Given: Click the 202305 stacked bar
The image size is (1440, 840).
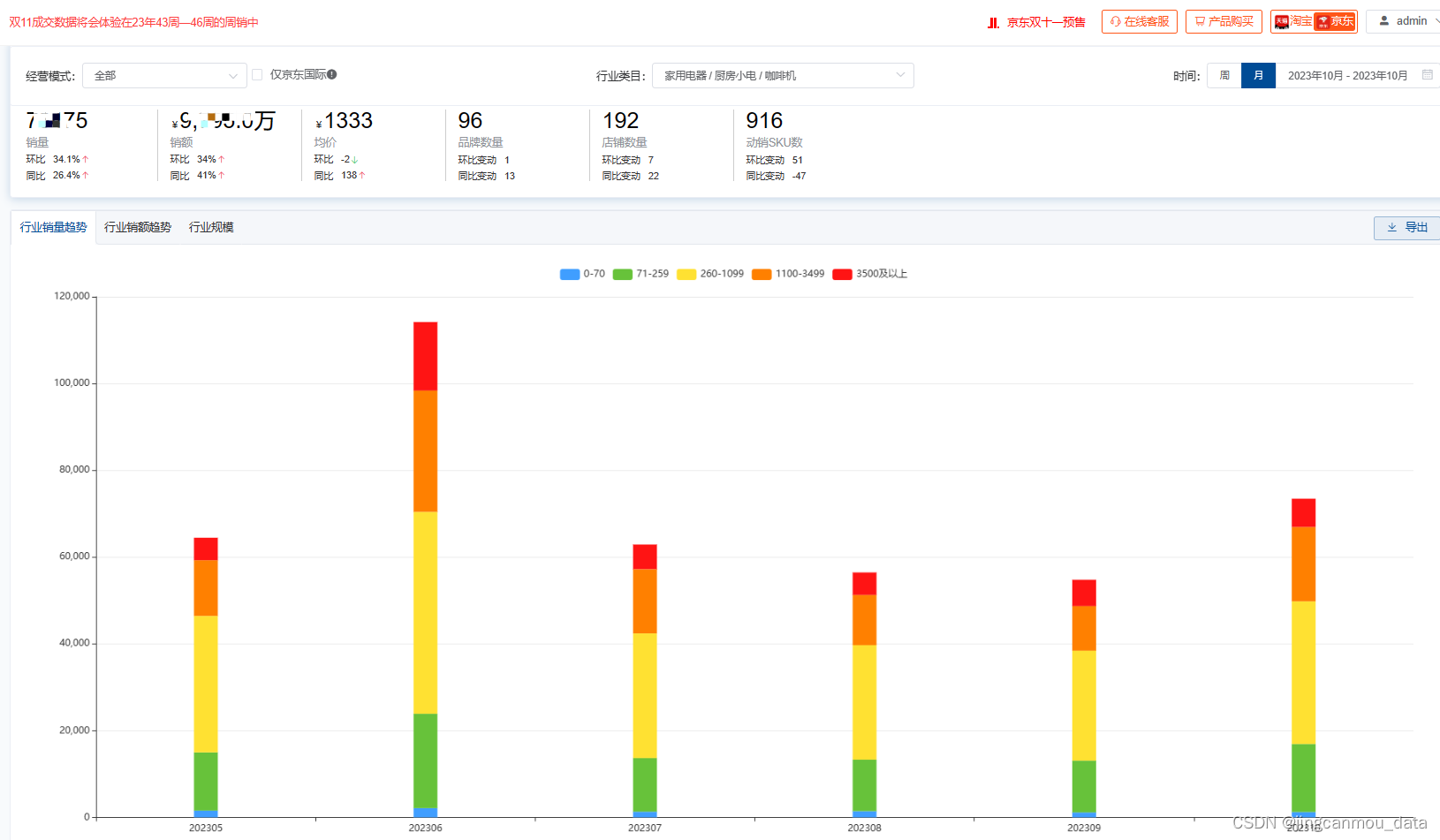Looking at the screenshot, I should (x=206, y=677).
